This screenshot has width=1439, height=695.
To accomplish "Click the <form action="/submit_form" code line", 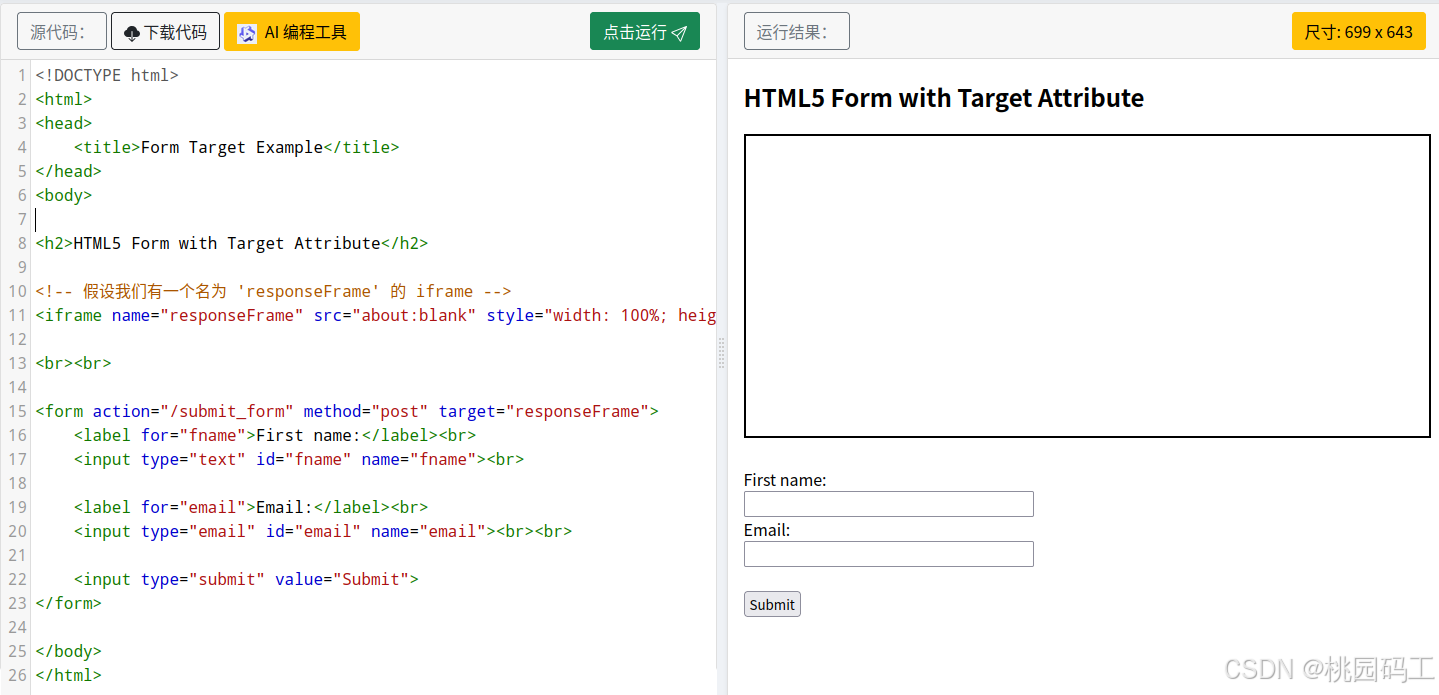I will coord(347,411).
